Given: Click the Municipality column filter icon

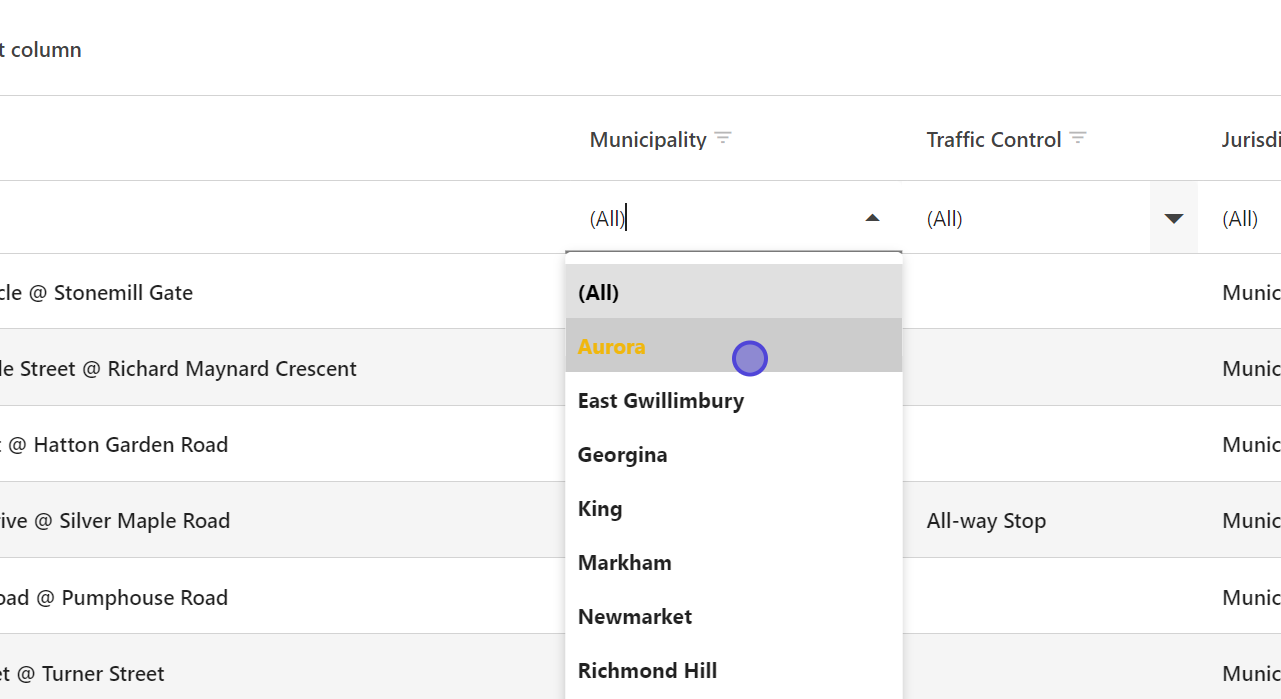Looking at the screenshot, I should pos(723,138).
